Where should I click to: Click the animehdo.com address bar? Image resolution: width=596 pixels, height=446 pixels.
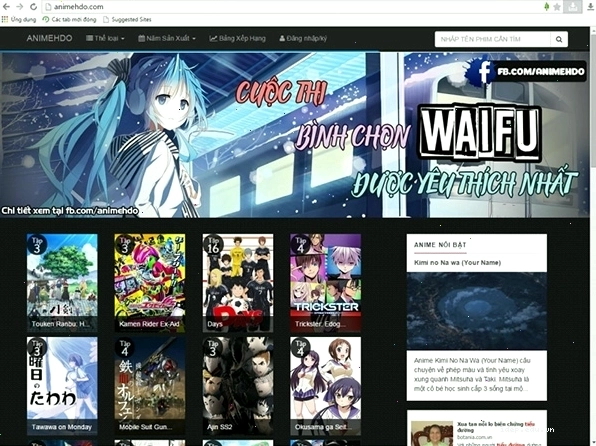pos(293,6)
